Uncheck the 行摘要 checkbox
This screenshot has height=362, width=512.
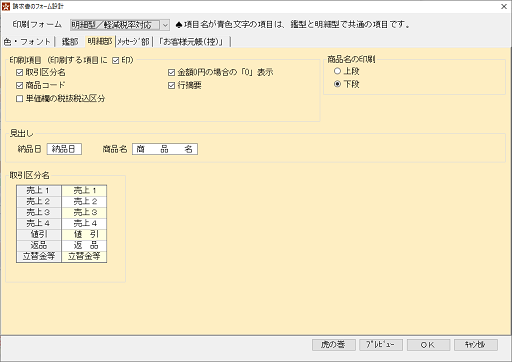tap(171, 85)
